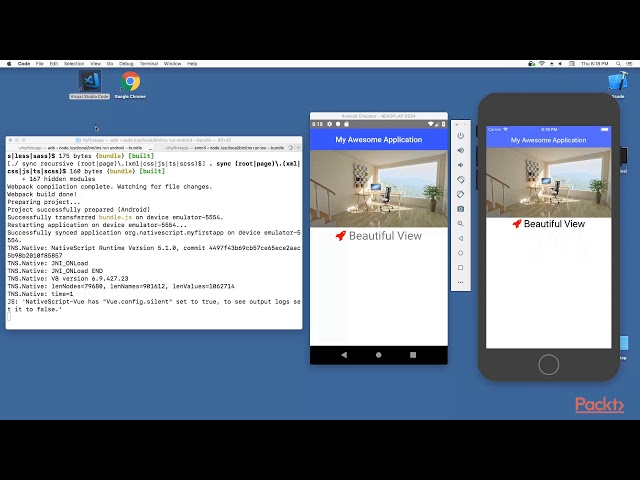Image resolution: width=640 pixels, height=480 pixels.
Task: Open Spotlight search in menu bar
Action: (619, 64)
